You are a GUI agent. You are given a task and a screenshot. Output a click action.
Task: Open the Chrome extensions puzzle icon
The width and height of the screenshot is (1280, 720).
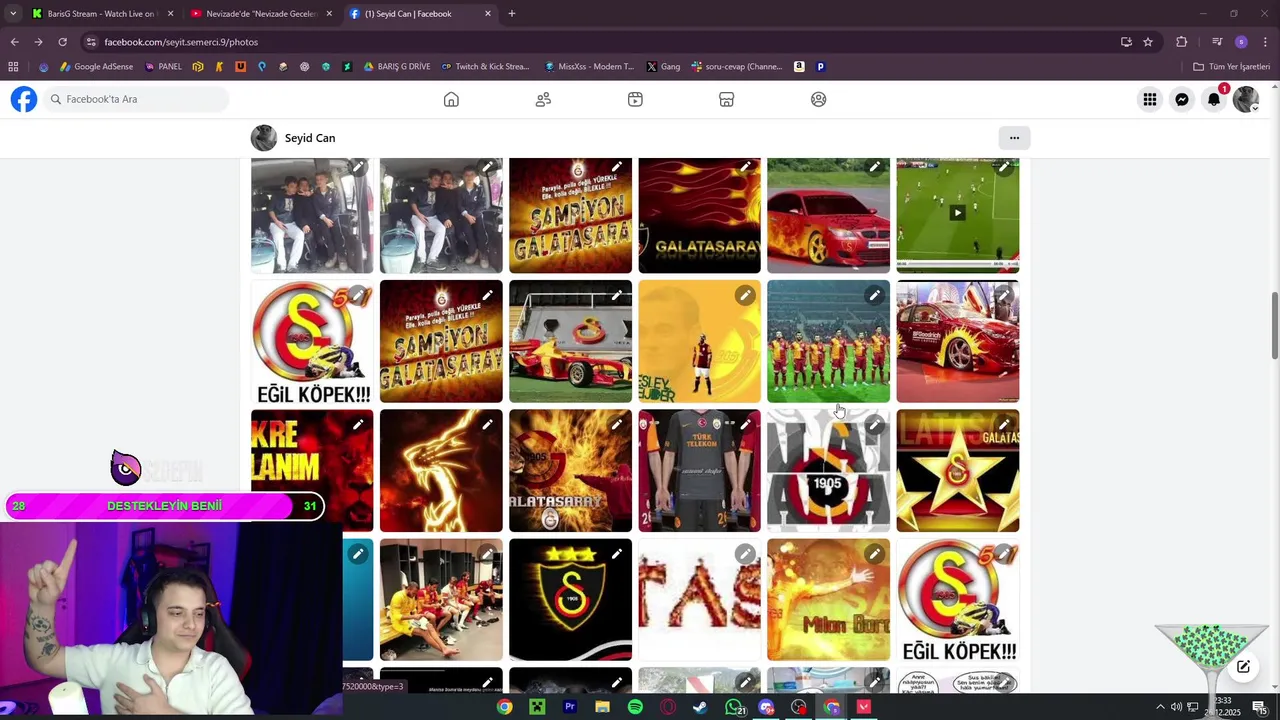coord(1182,42)
